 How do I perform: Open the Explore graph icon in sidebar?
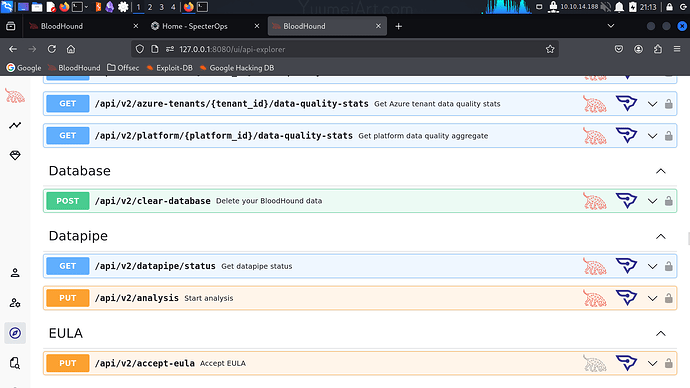pyautogui.click(x=15, y=125)
